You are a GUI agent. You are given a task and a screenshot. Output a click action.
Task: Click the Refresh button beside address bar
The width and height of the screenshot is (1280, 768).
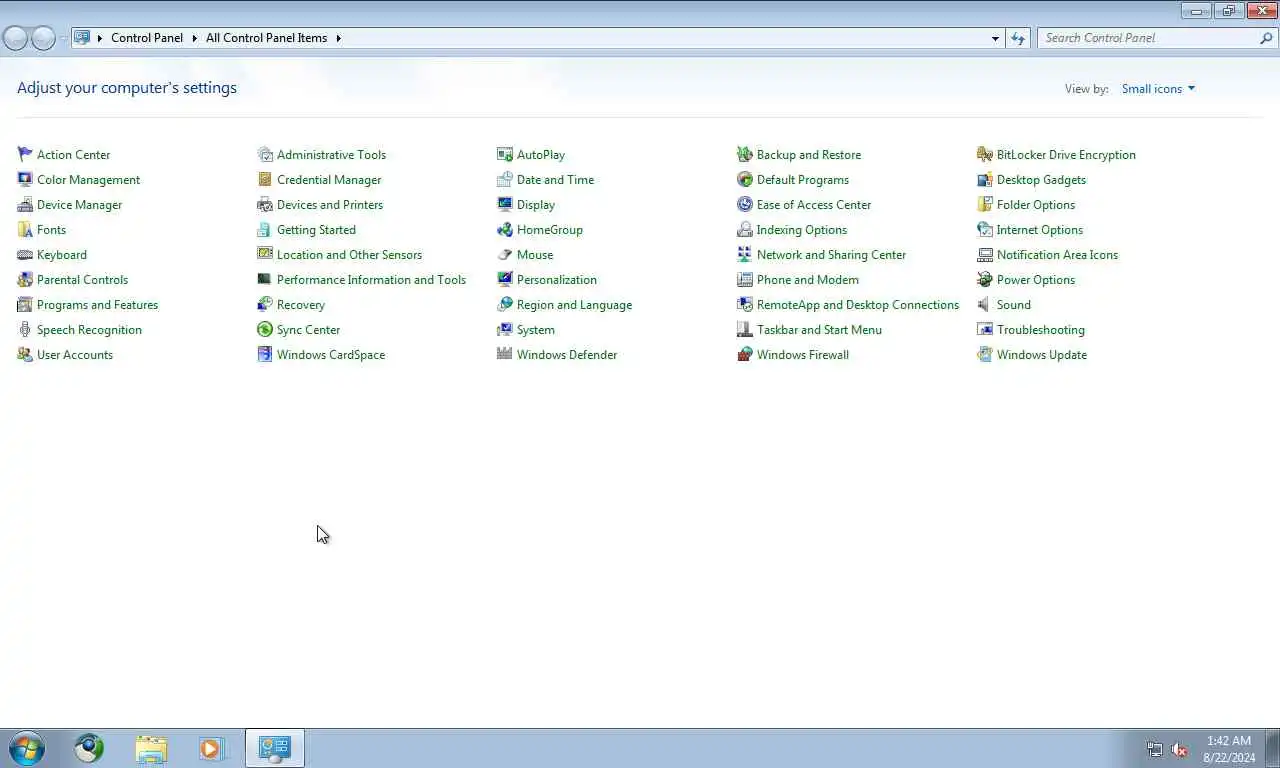pos(1018,38)
